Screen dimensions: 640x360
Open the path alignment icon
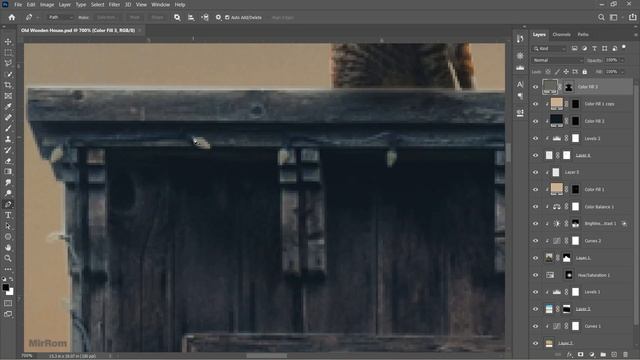(191, 18)
